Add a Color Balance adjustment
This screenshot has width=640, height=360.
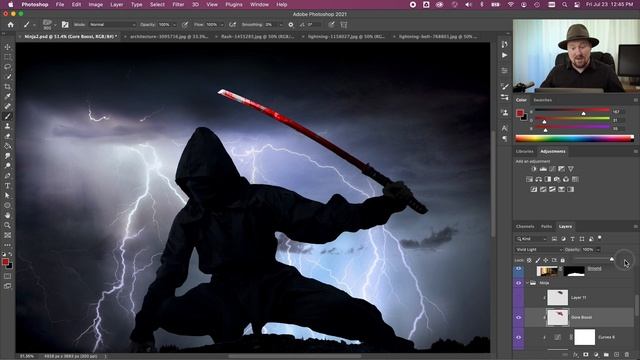click(539, 179)
